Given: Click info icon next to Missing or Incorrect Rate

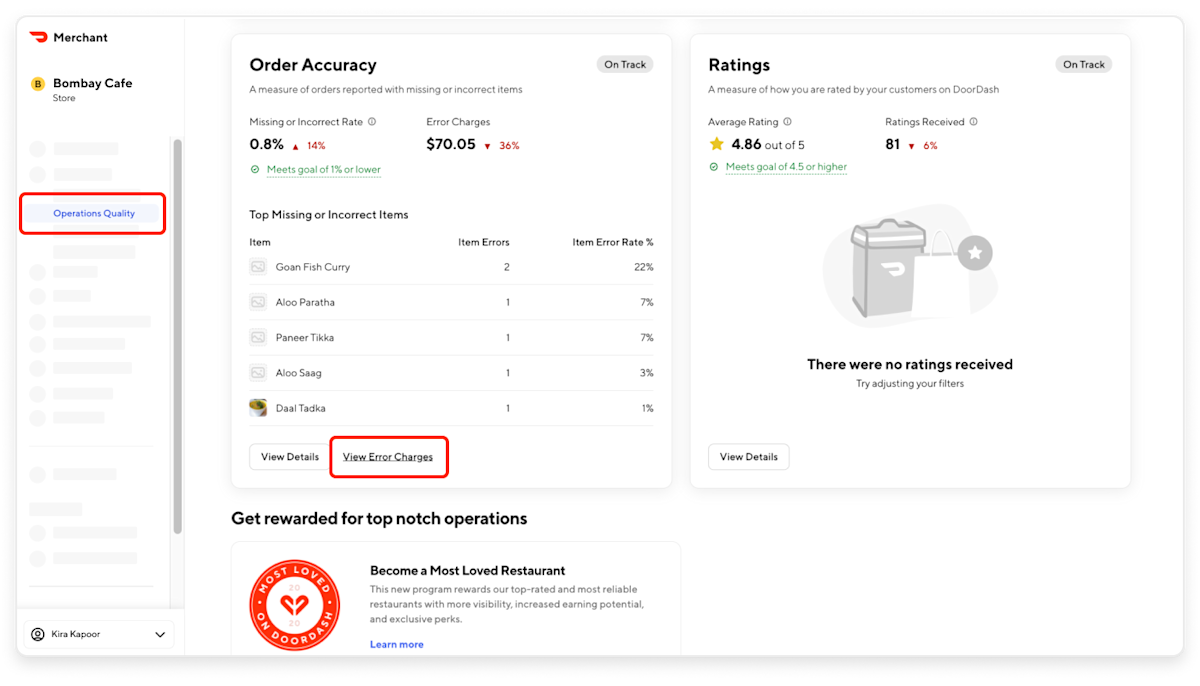Looking at the screenshot, I should click(372, 122).
